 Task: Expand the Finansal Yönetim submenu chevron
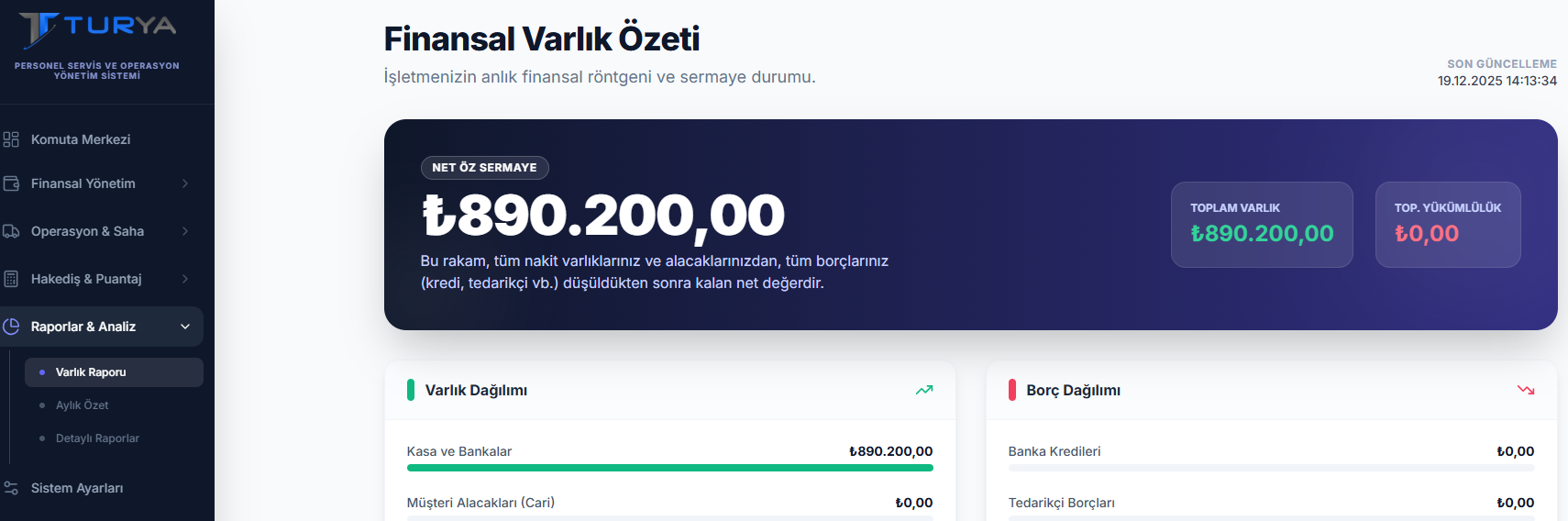tap(185, 183)
